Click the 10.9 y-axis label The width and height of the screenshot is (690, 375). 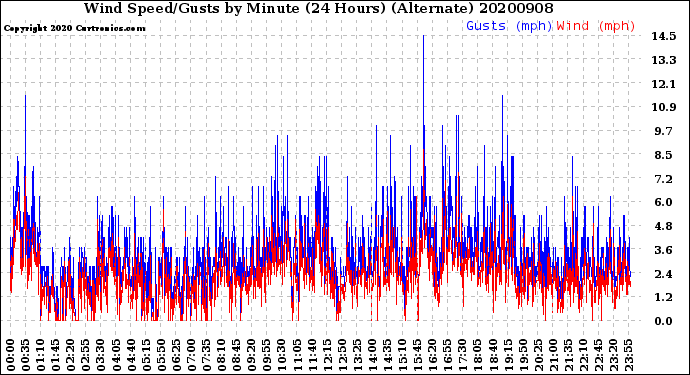pos(664,107)
